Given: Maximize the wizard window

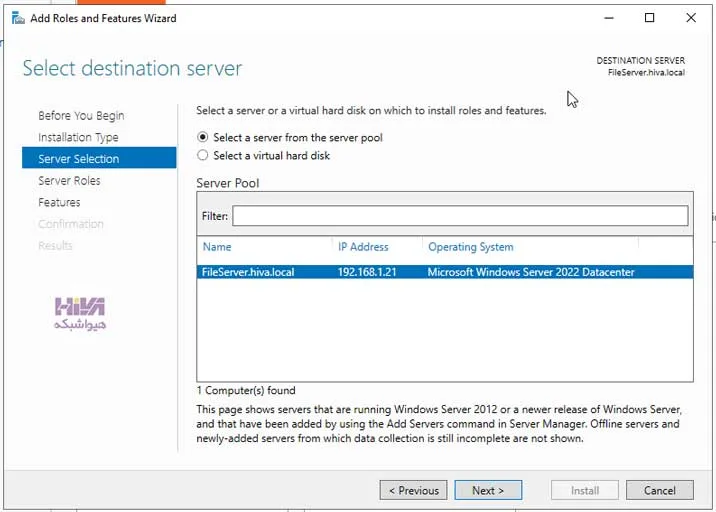Looking at the screenshot, I should (649, 18).
